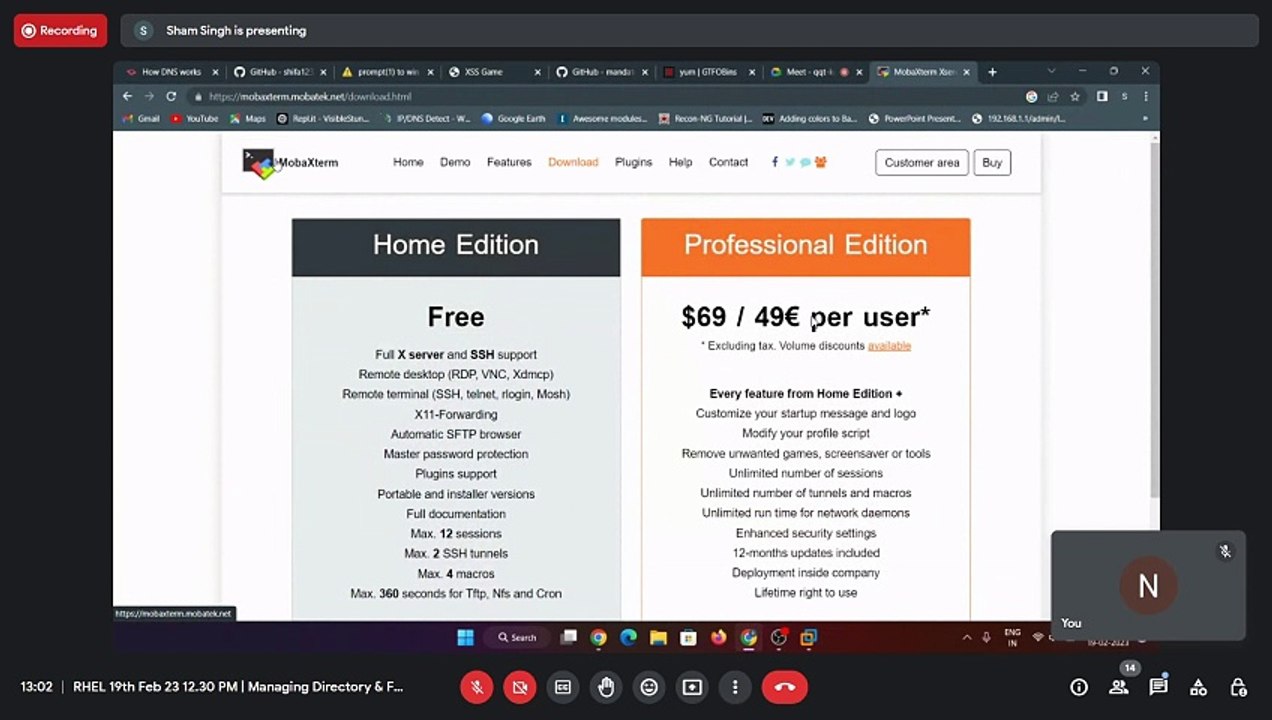Open a new browser tab
Screen dimensions: 1272x720
tap(992, 72)
